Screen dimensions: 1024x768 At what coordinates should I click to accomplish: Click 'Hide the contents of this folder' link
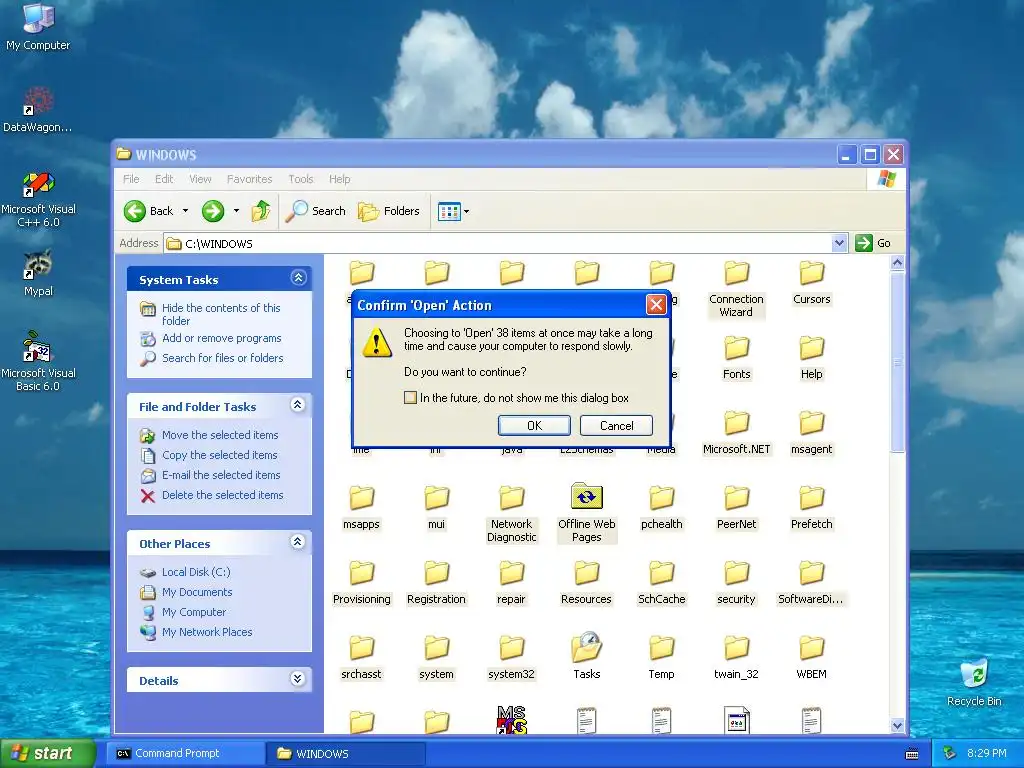coord(221,314)
